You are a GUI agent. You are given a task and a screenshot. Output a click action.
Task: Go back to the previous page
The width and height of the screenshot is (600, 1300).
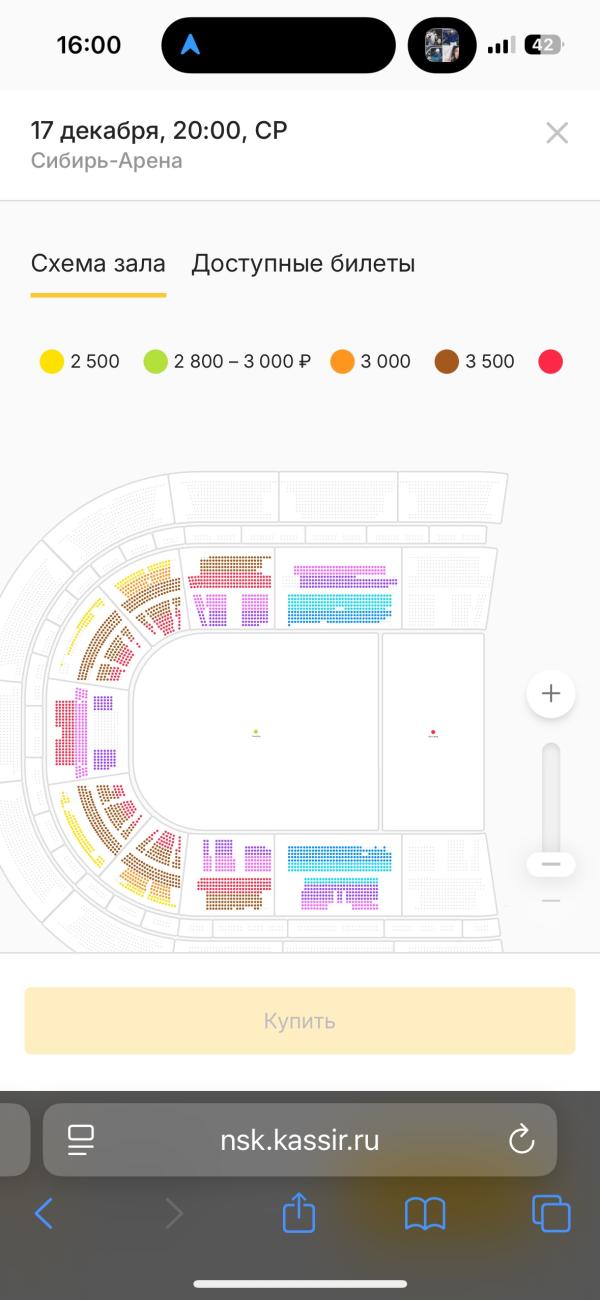click(44, 1214)
